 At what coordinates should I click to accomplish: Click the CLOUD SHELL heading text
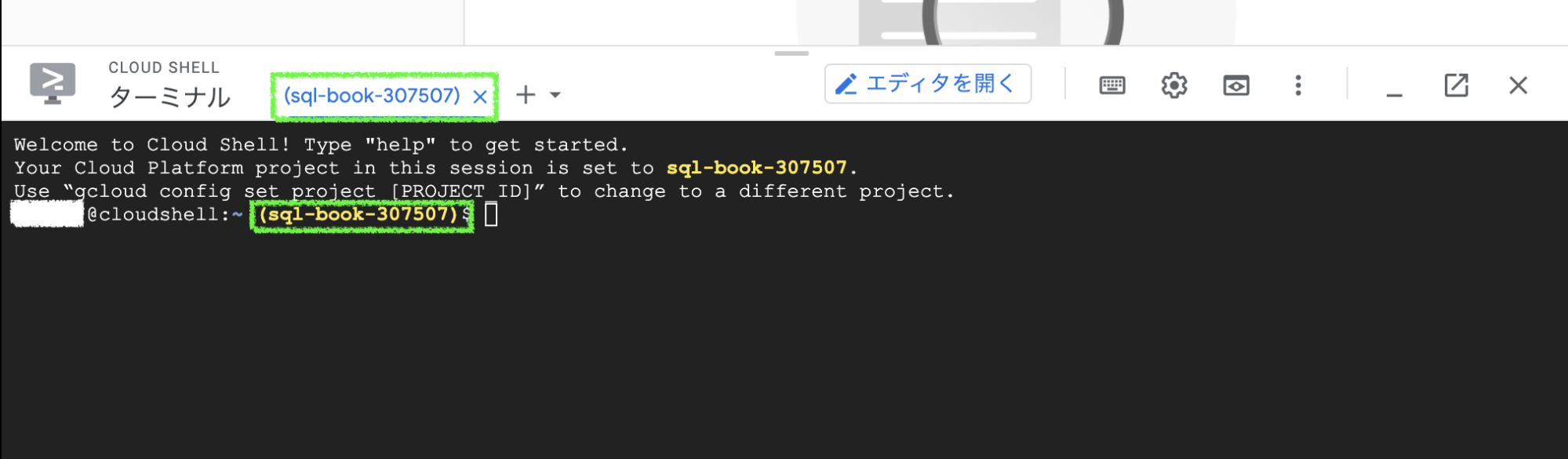point(164,67)
